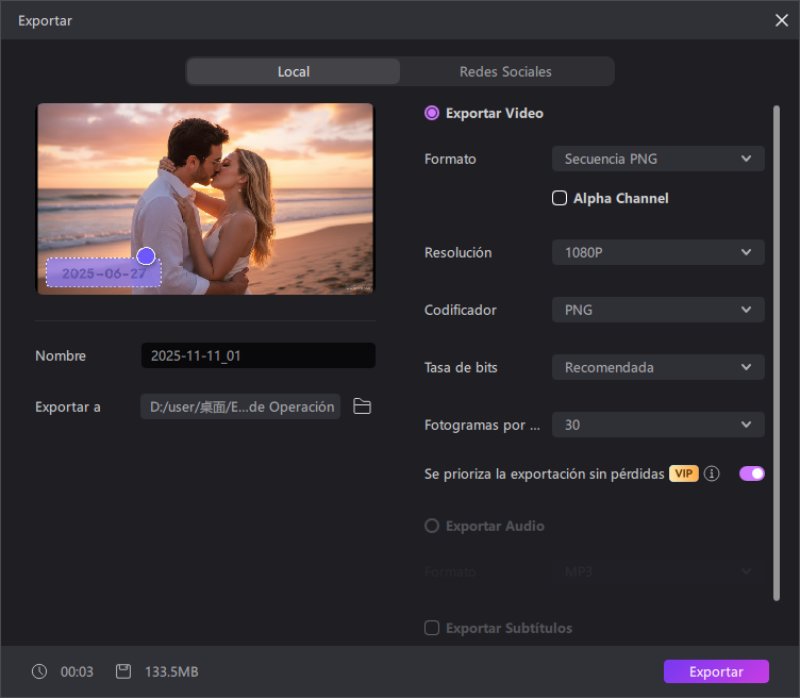
Task: Open the Resolución dropdown set to 1080P
Action: 657,252
